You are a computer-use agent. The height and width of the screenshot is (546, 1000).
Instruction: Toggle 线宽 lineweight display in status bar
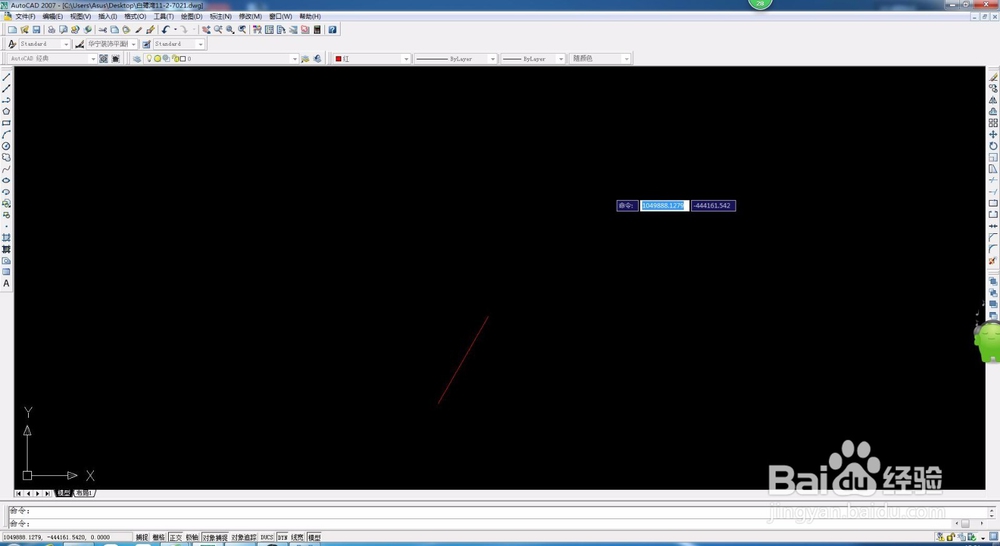298,538
